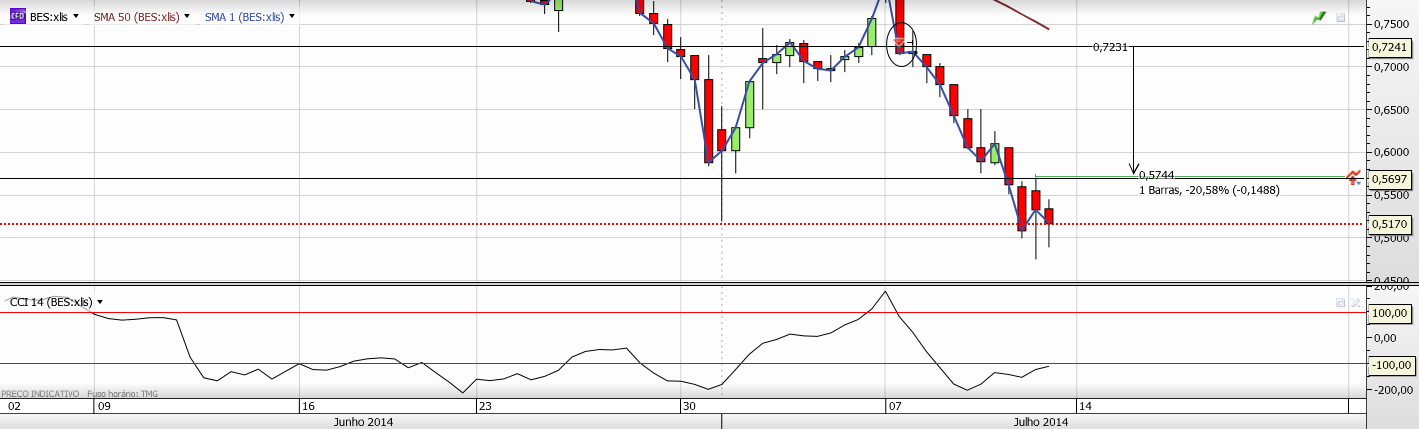Click the PREÇO INDICATIVO label in the CCI panel
The image size is (1419, 429).
(x=40, y=394)
